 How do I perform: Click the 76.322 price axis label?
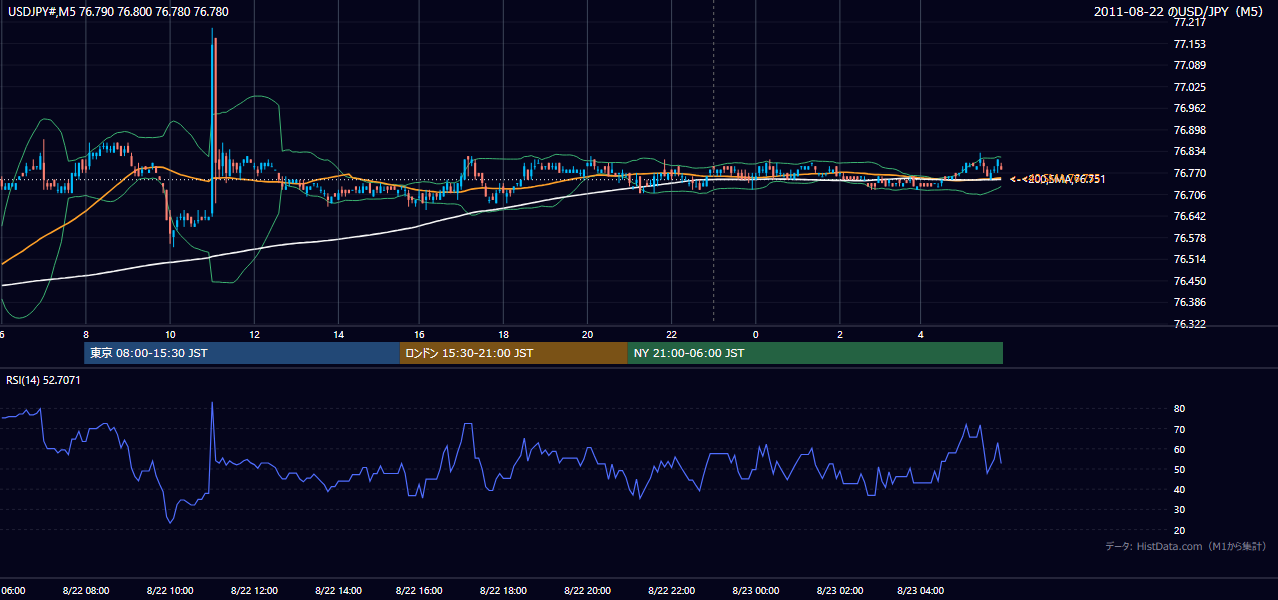(1189, 324)
